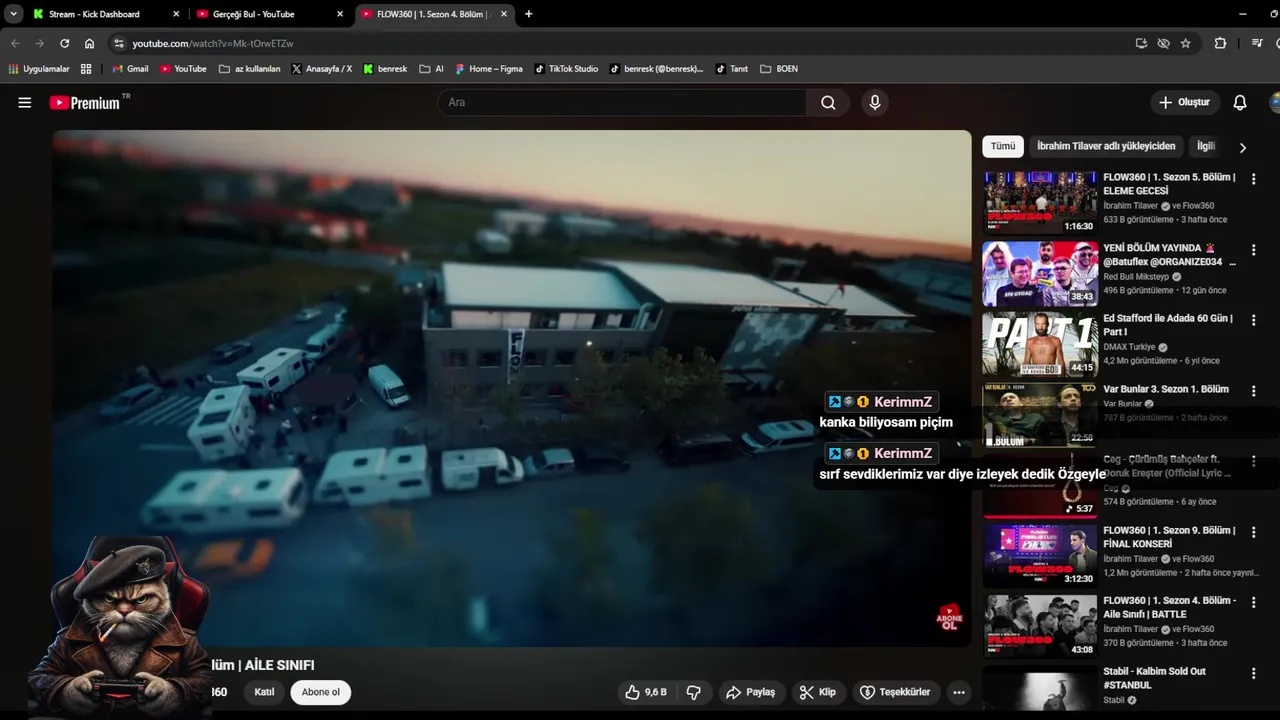This screenshot has width=1280, height=720.
Task: Open more actions three-dot menu under video
Action: click(959, 692)
